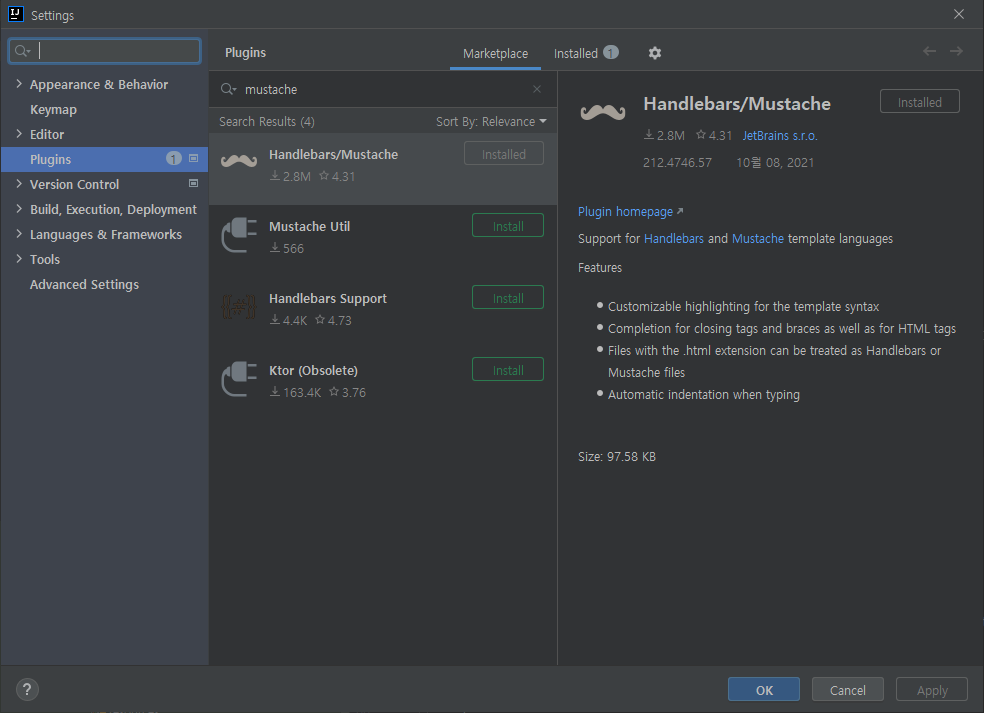
Task: Install the Mustache Util plugin
Action: pyautogui.click(x=508, y=226)
